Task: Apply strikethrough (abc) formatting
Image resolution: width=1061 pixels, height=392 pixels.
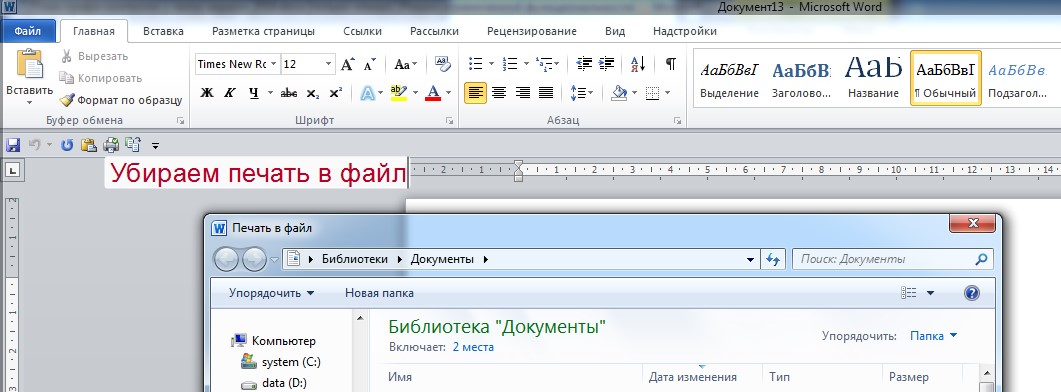Action: click(289, 93)
